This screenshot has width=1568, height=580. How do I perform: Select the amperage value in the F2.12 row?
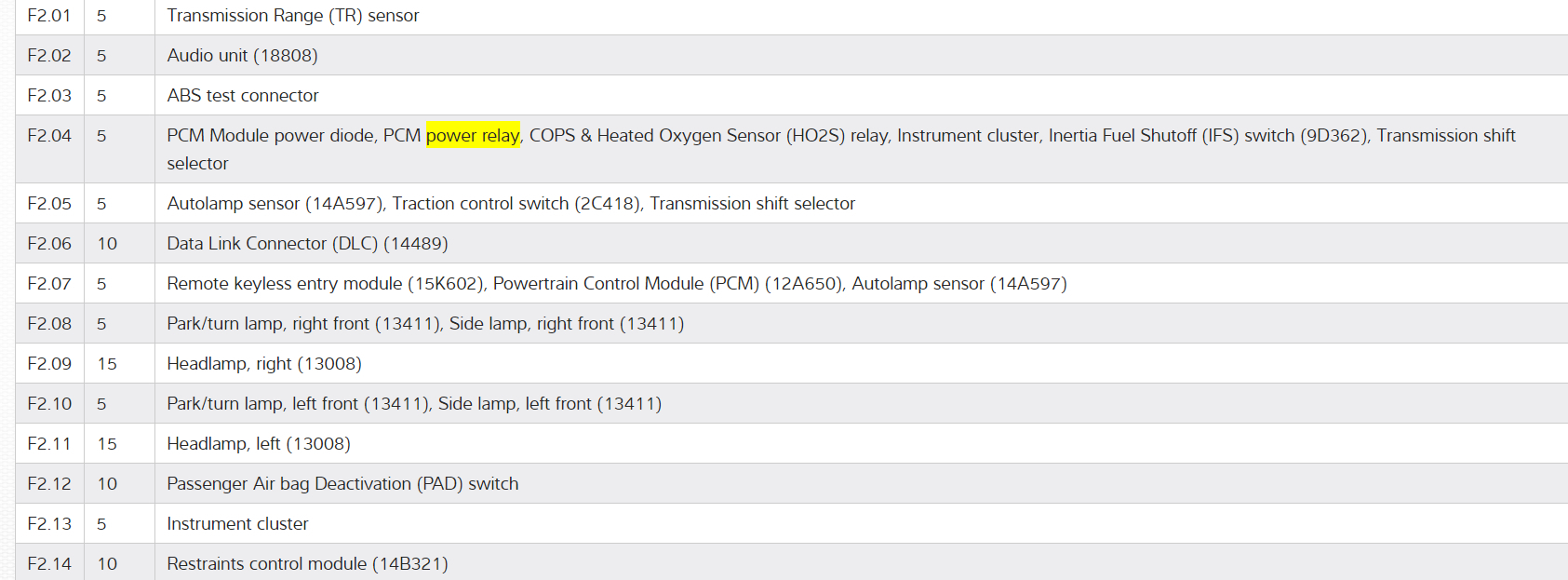[107, 484]
